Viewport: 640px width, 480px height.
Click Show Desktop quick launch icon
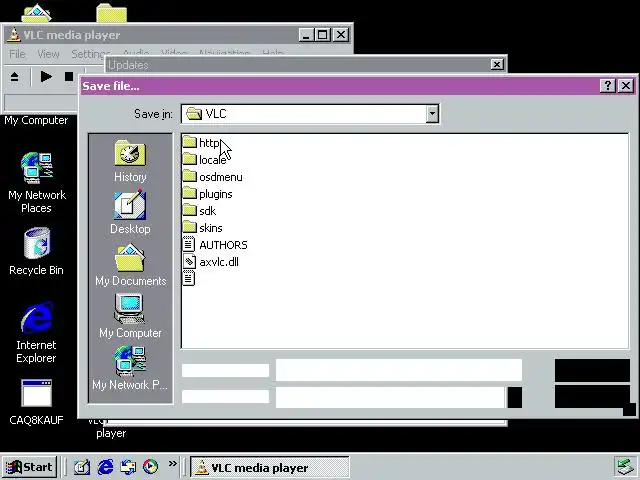(82, 467)
